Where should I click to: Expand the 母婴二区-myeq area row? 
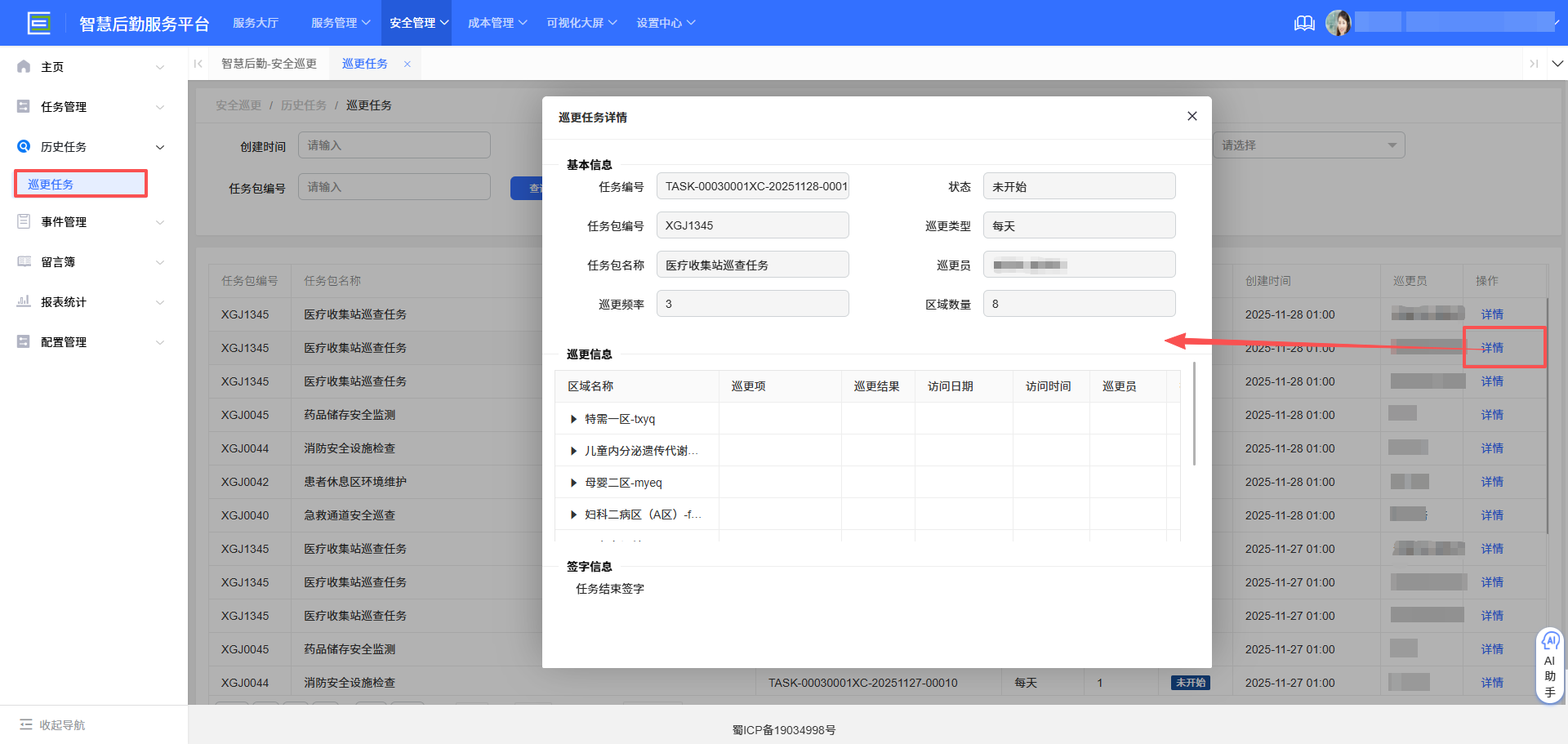[573, 483]
